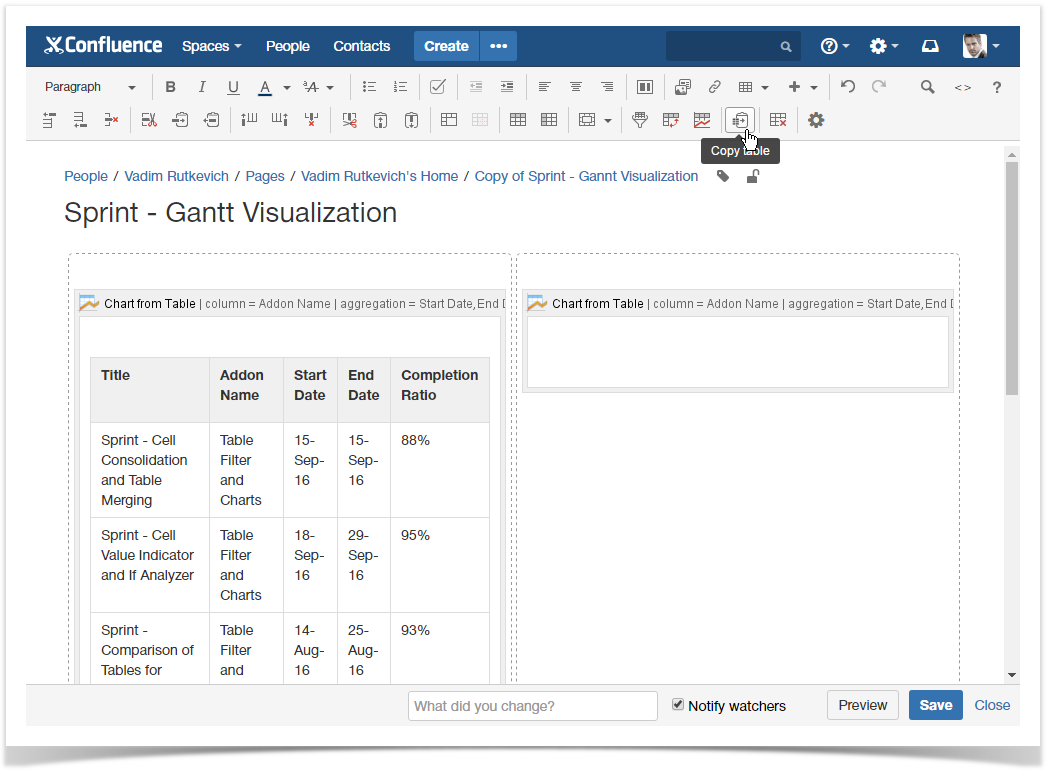
Task: Open the People menu item
Action: point(287,46)
